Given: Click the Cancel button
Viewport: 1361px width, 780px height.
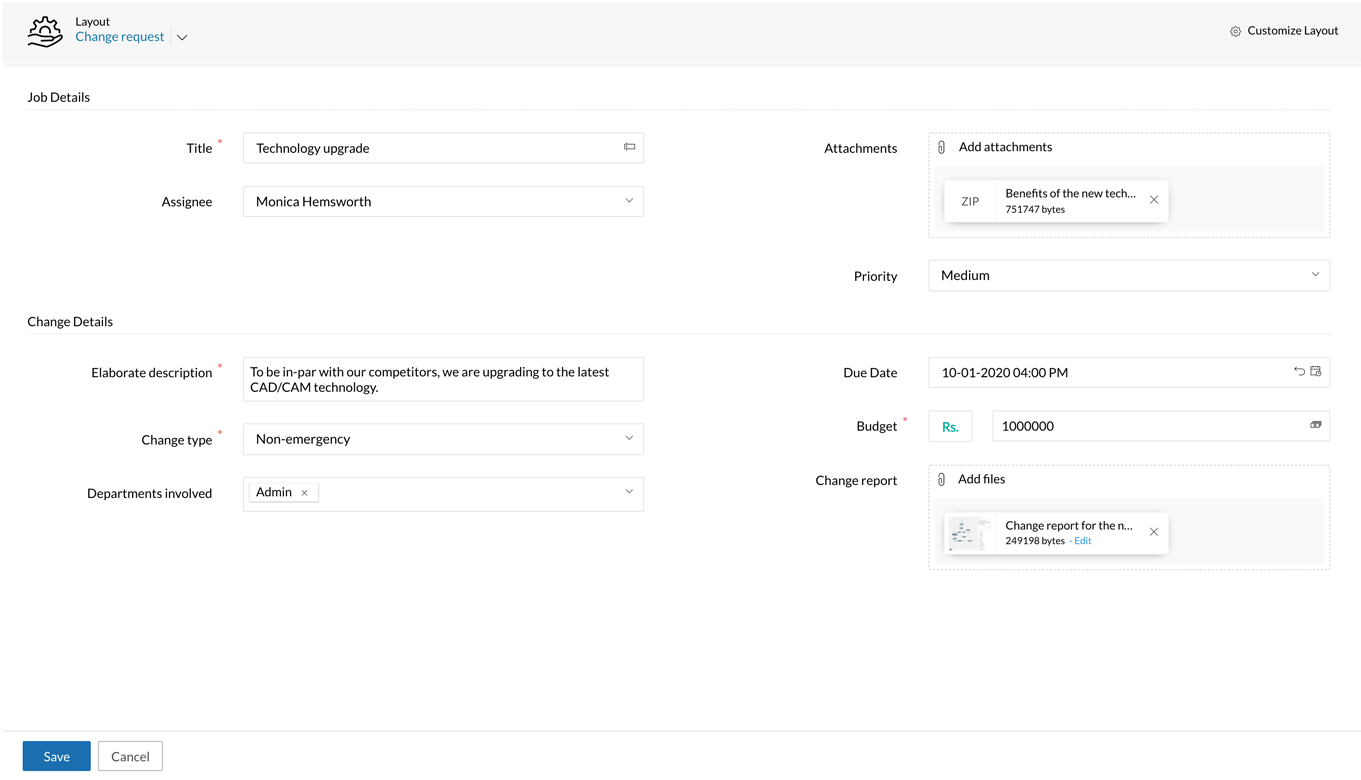Looking at the screenshot, I should (x=130, y=756).
